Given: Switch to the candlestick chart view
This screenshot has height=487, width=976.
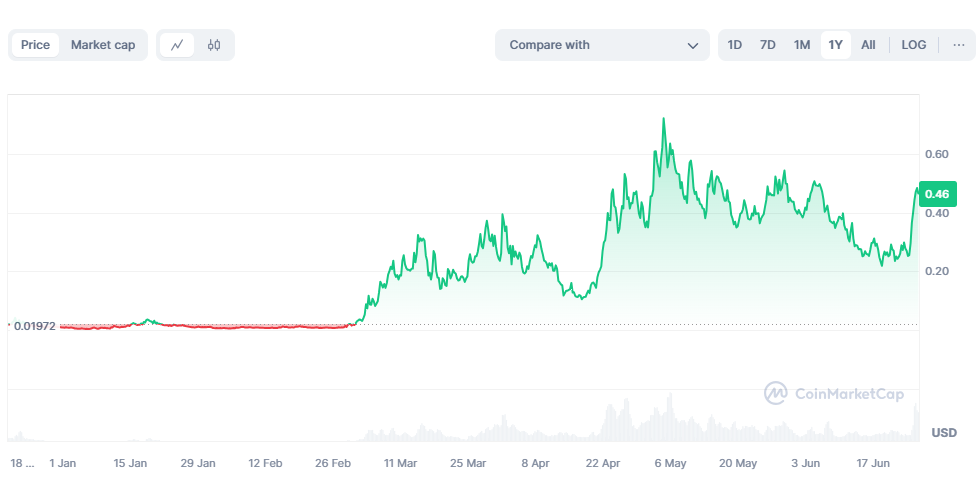Looking at the screenshot, I should pyautogui.click(x=214, y=45).
